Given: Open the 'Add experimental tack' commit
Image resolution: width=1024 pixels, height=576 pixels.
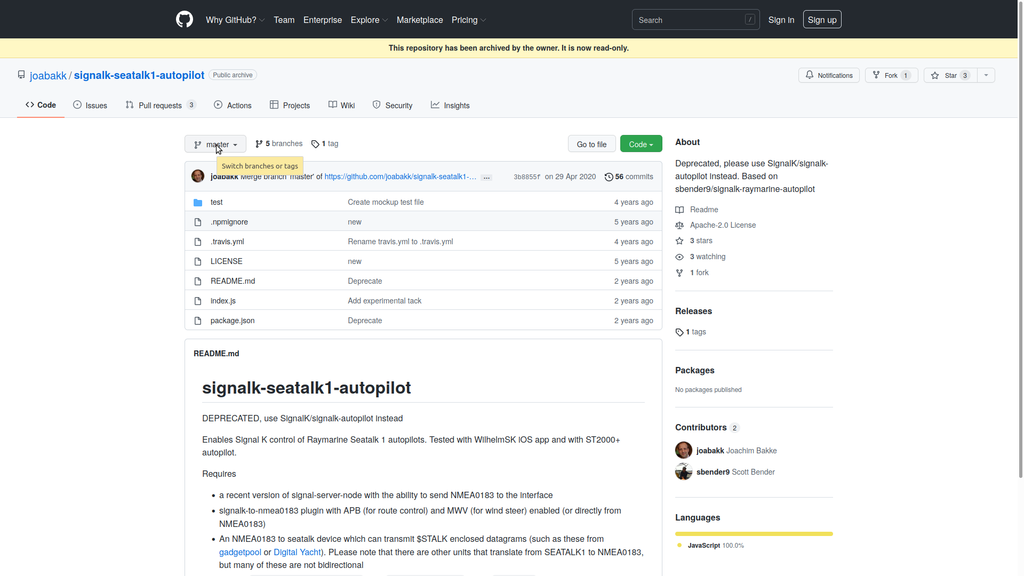Looking at the screenshot, I should (x=385, y=301).
